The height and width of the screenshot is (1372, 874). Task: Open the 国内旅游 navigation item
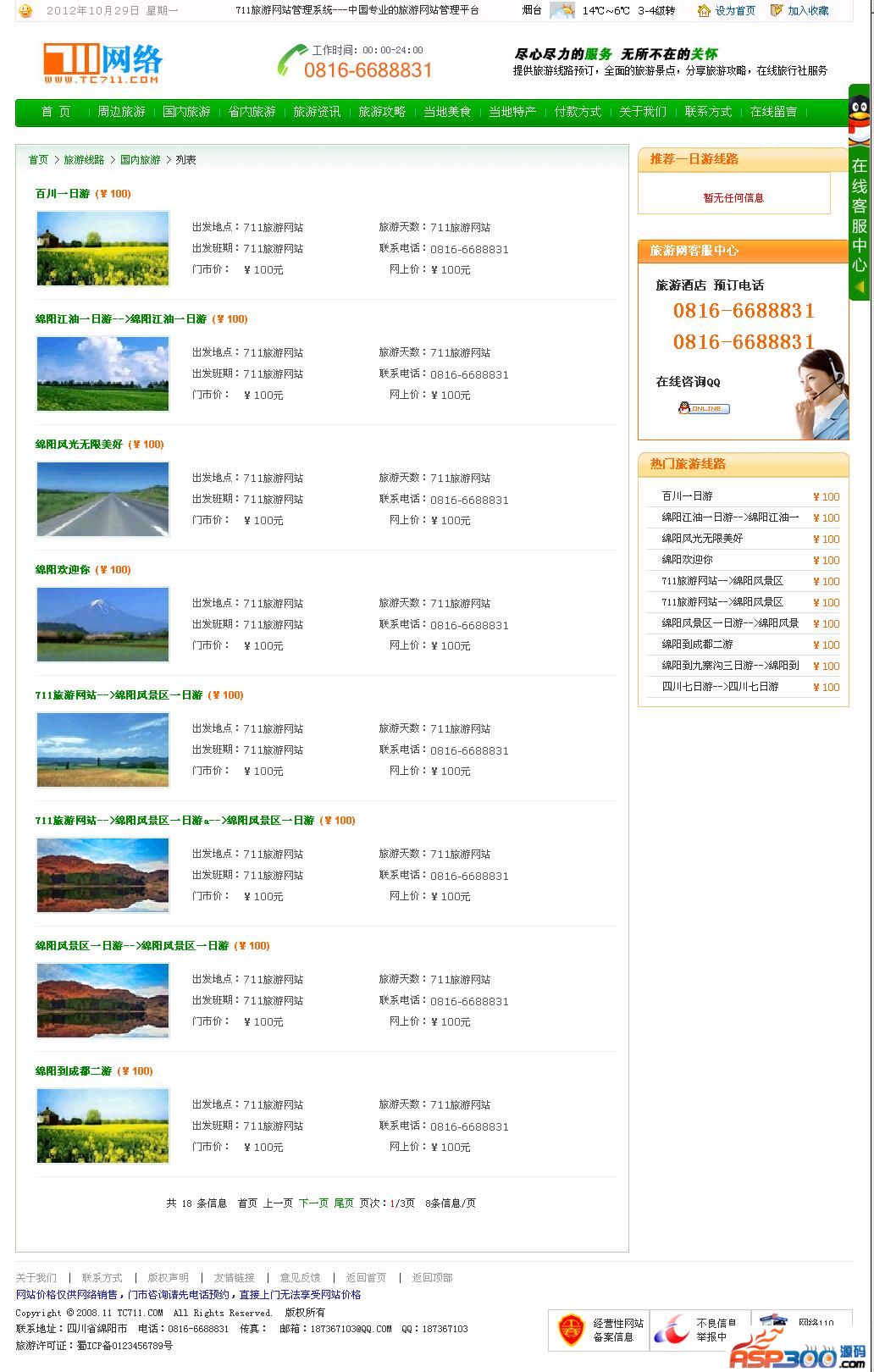coord(186,112)
